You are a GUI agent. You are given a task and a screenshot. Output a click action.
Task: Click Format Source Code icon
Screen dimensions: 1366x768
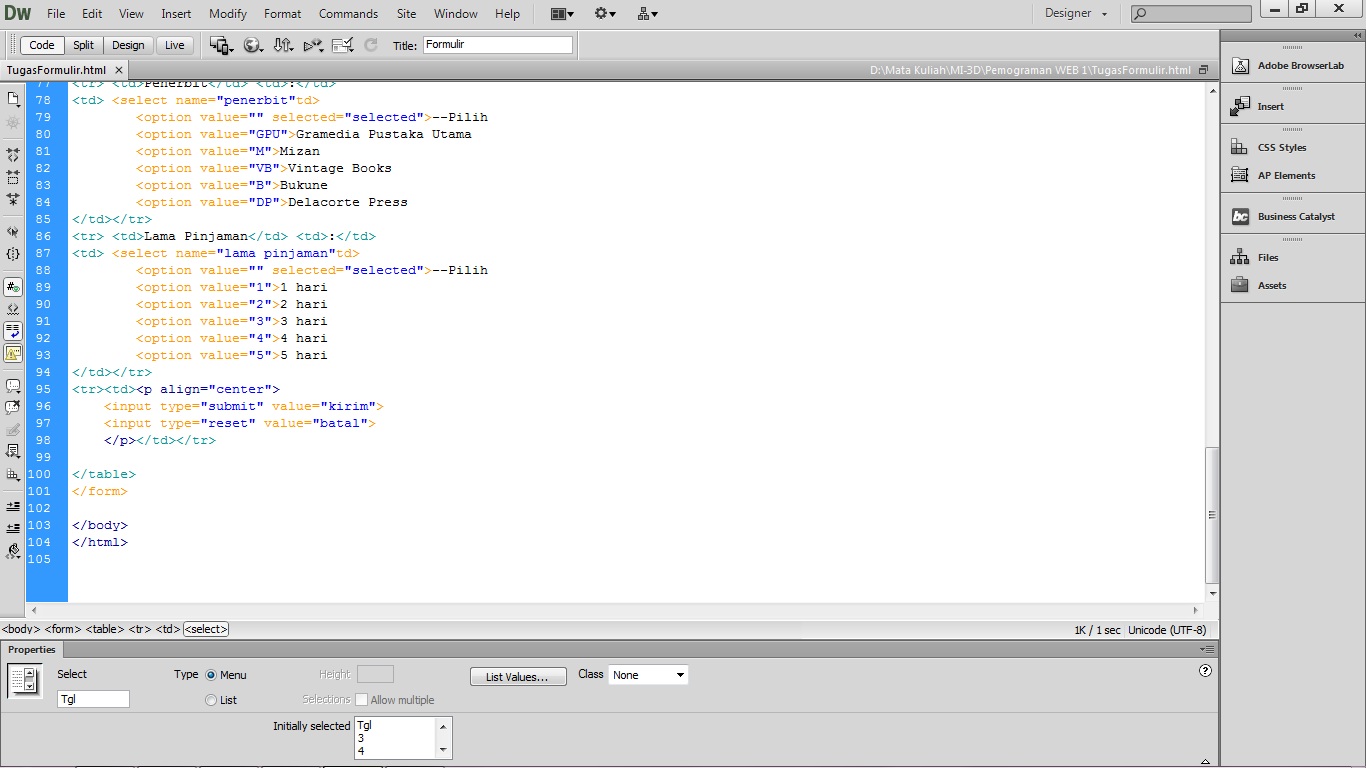[x=13, y=550]
